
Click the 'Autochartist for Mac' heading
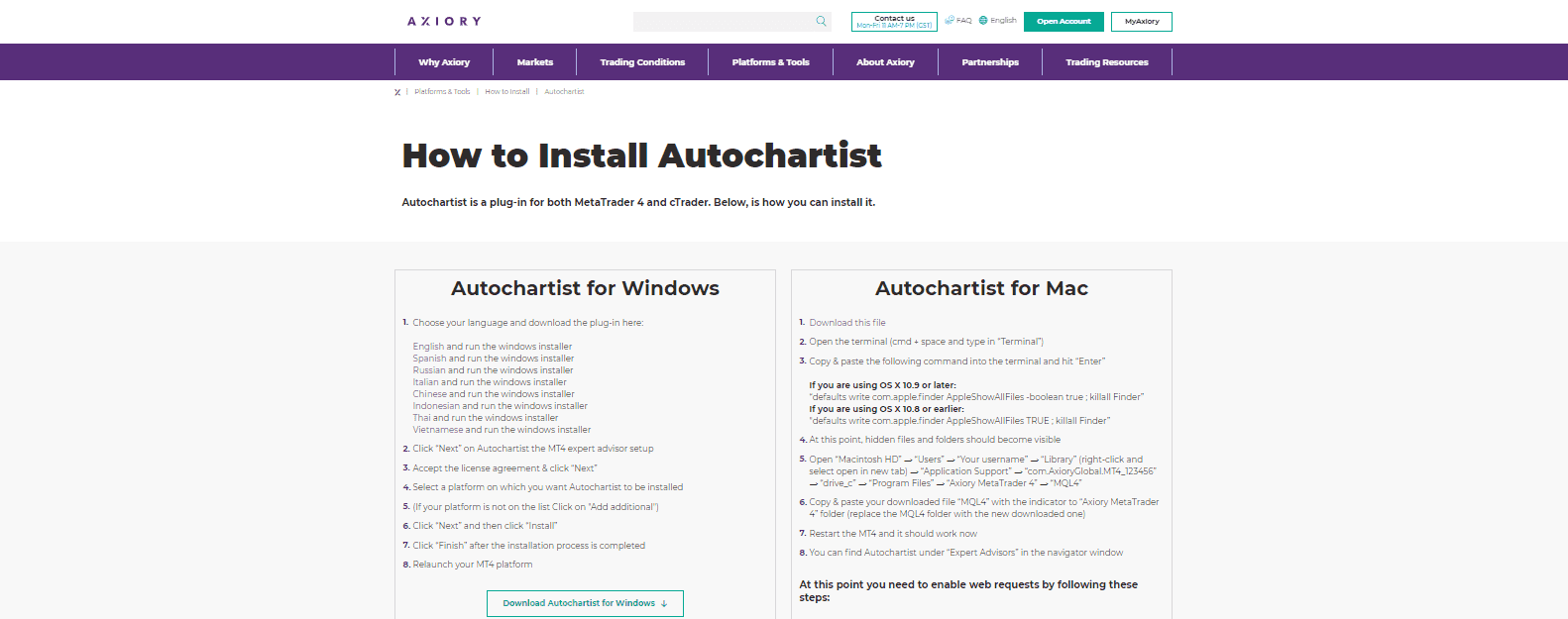pyautogui.click(x=981, y=288)
